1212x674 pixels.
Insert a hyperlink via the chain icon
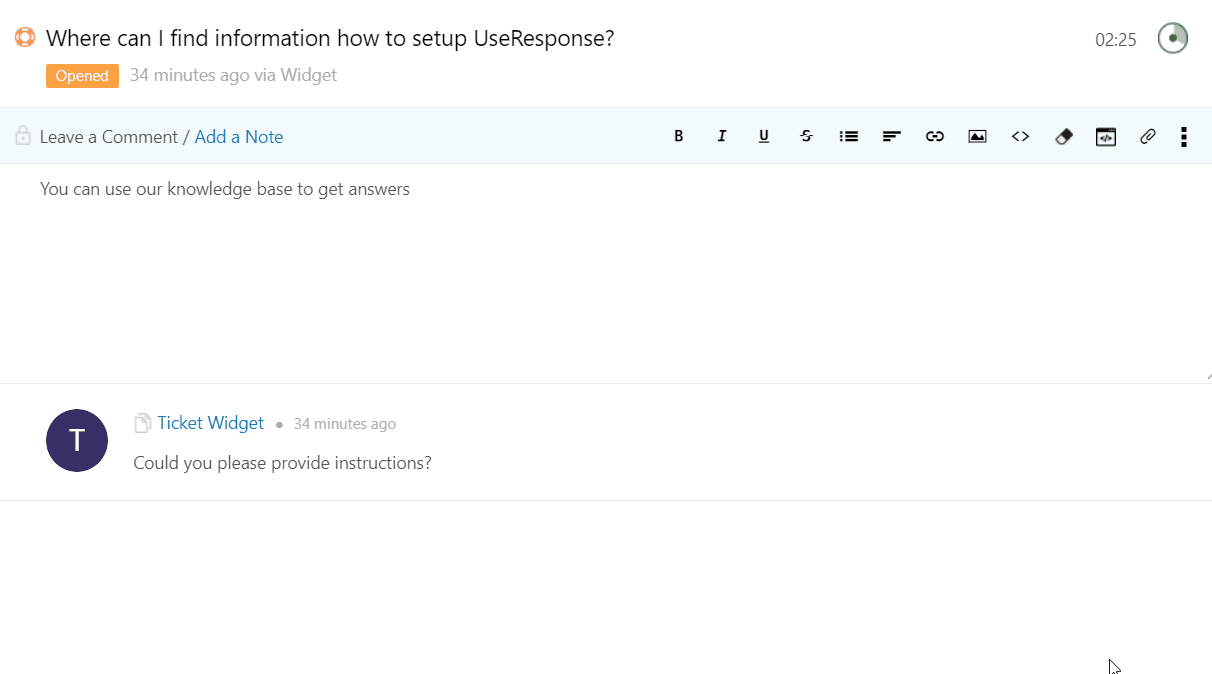(x=935, y=136)
